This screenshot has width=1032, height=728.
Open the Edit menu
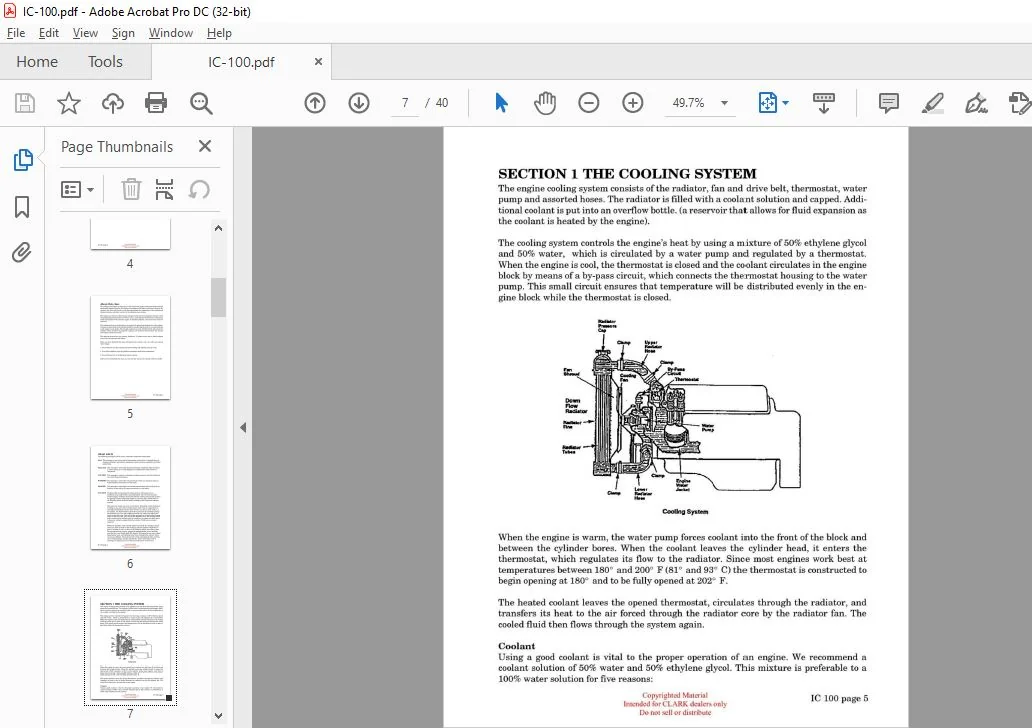49,33
